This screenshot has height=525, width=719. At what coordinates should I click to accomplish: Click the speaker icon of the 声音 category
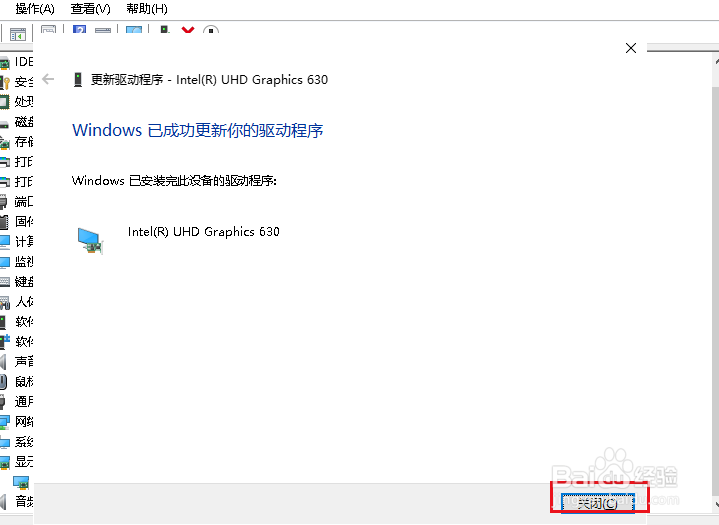4,362
